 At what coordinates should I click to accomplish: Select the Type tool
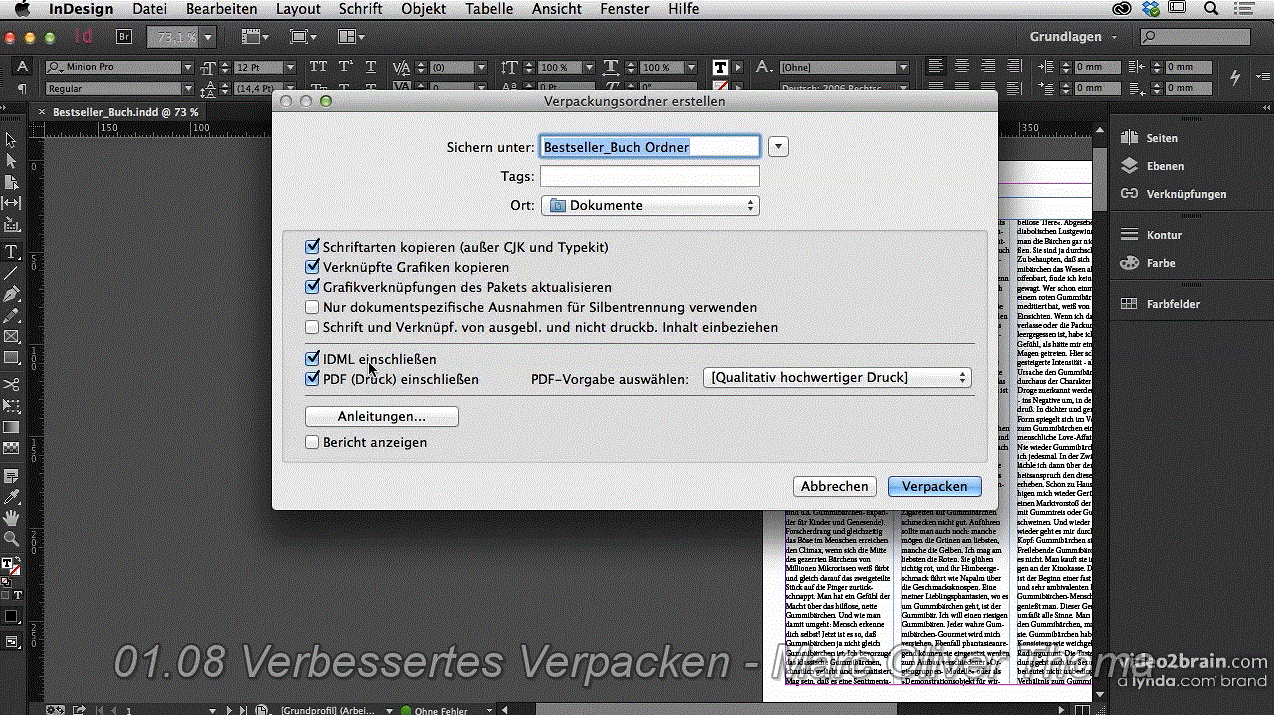click(12, 251)
